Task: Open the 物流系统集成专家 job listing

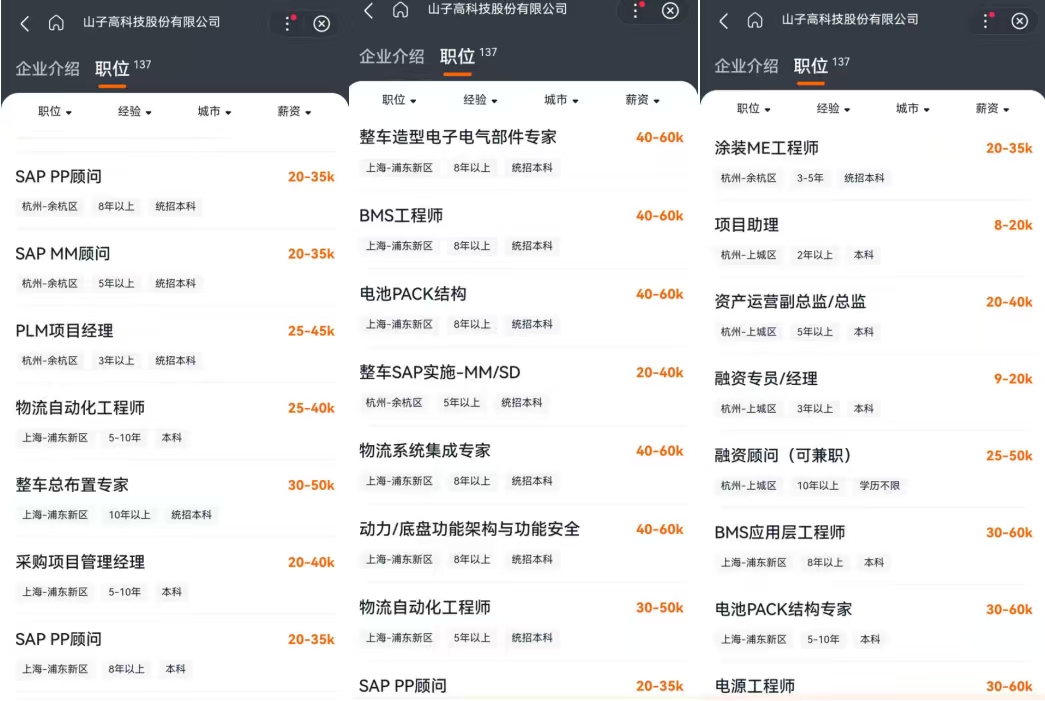Action: pyautogui.click(x=521, y=465)
